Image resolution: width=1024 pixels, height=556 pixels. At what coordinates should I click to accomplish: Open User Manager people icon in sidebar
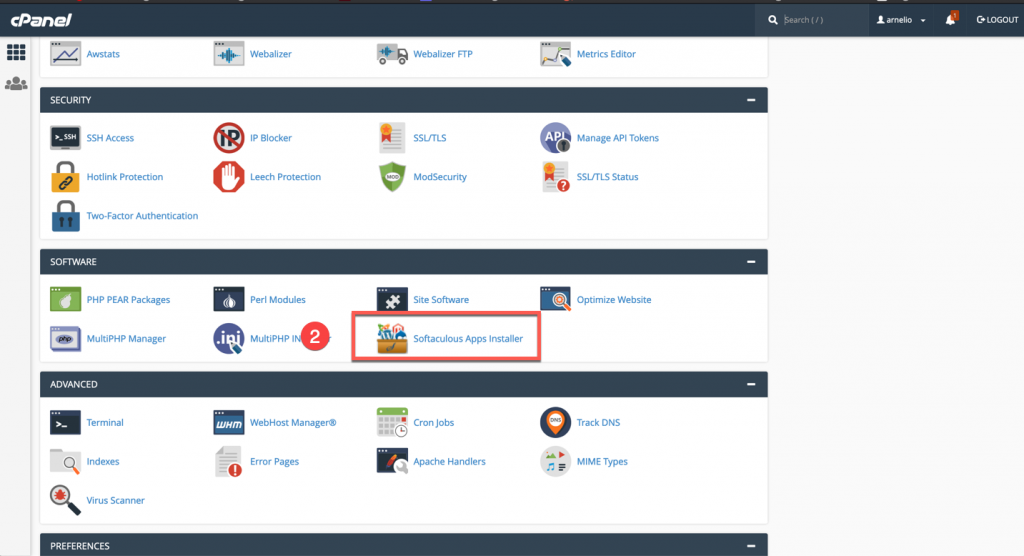pyautogui.click(x=16, y=84)
